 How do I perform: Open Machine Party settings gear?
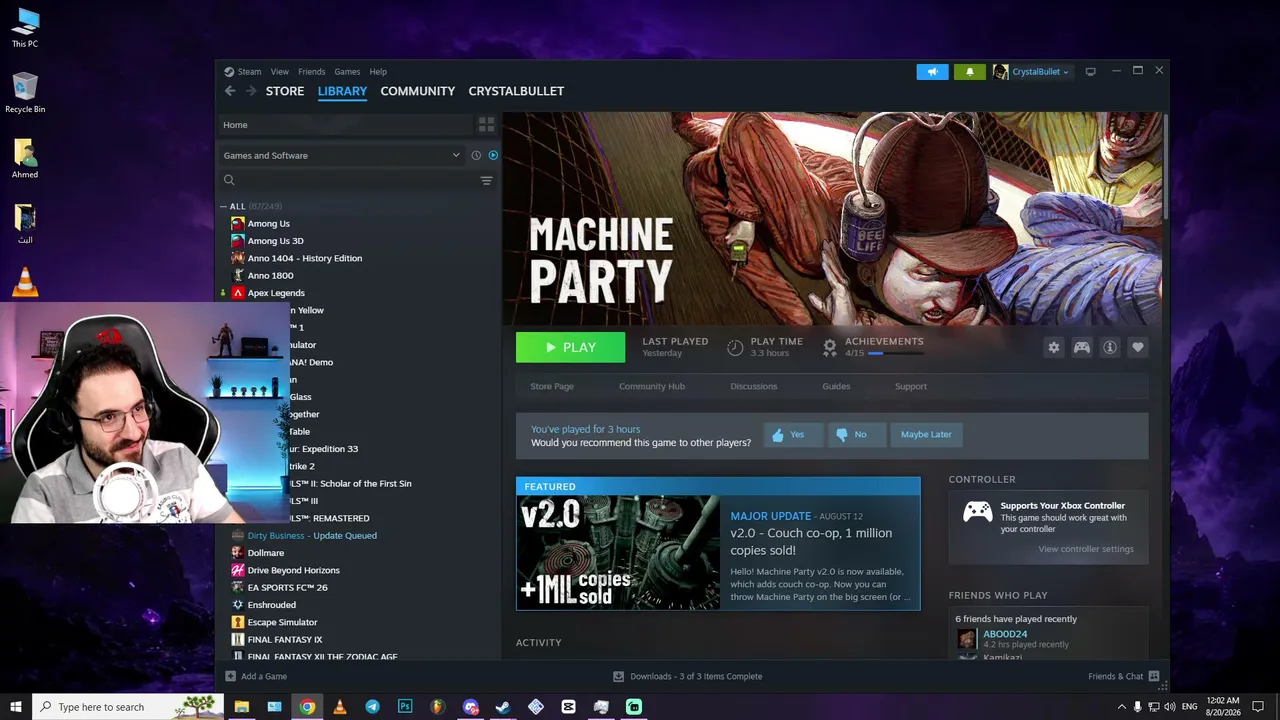click(x=1053, y=347)
